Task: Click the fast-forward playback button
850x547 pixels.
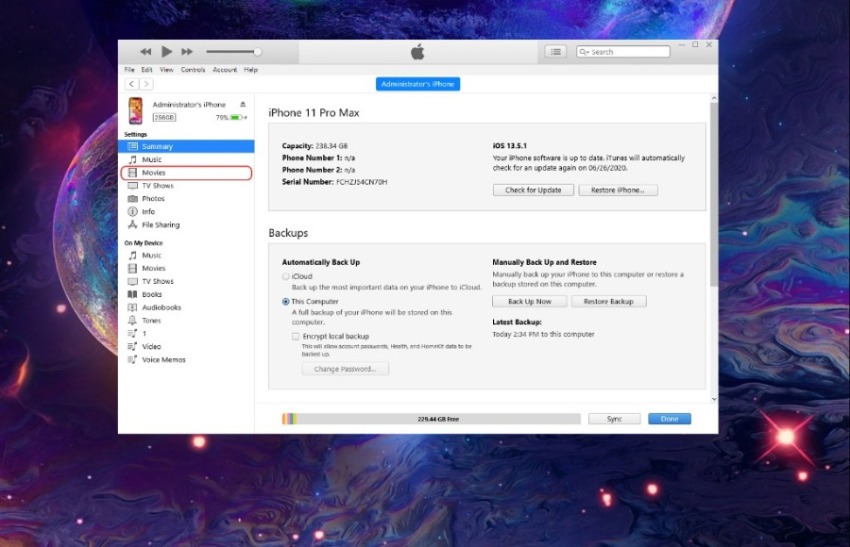Action: pyautogui.click(x=187, y=52)
